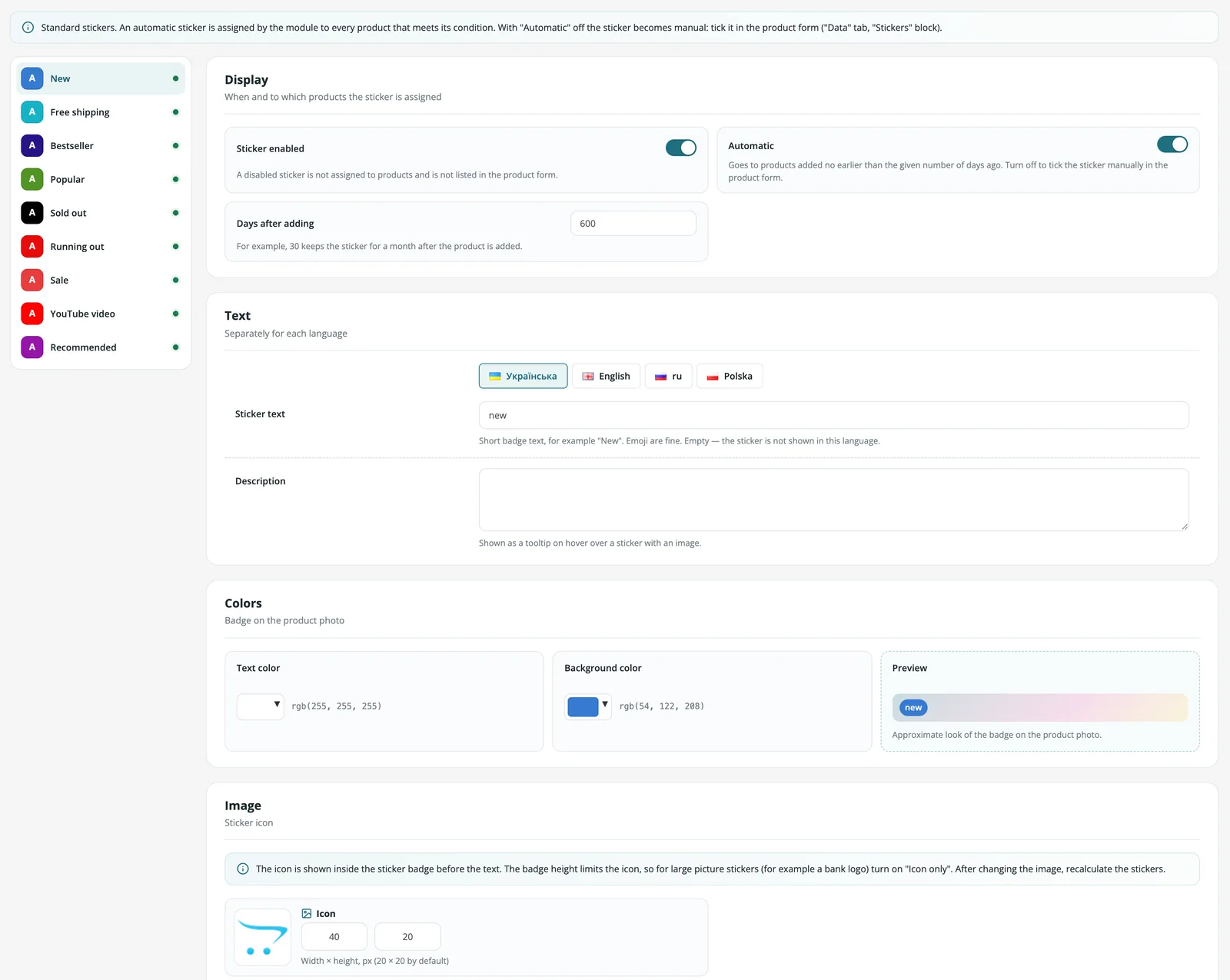Select the Sold out sticker label

pos(68,213)
